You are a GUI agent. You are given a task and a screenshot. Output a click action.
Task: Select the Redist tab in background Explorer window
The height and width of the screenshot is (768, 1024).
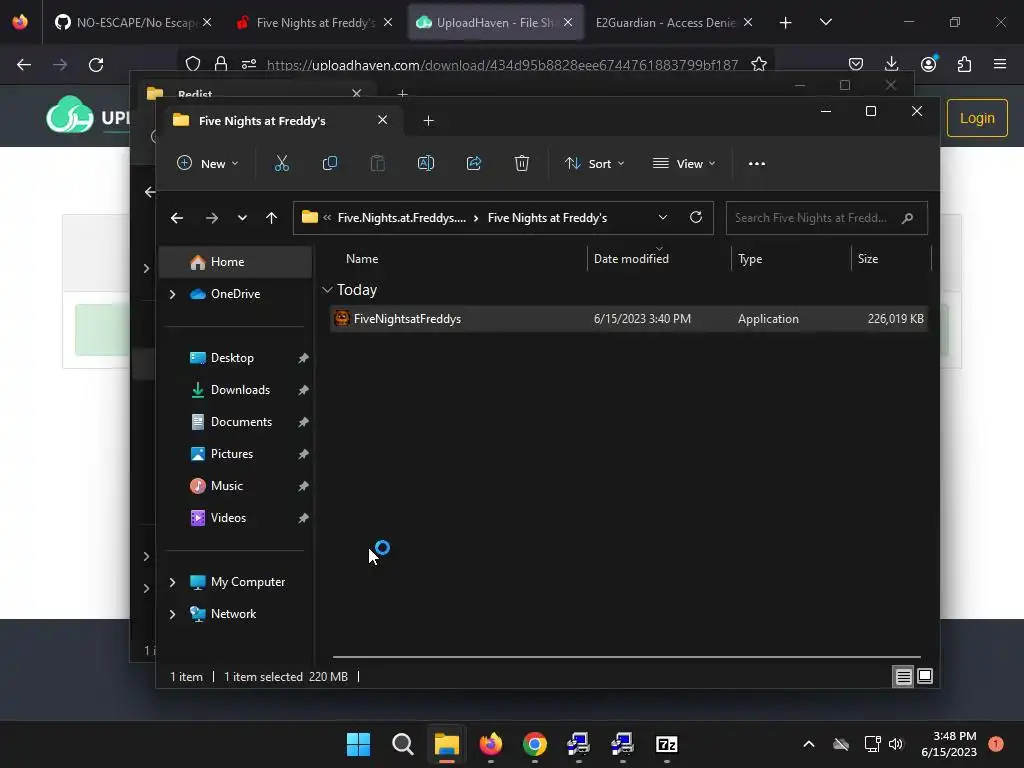[x=255, y=93]
